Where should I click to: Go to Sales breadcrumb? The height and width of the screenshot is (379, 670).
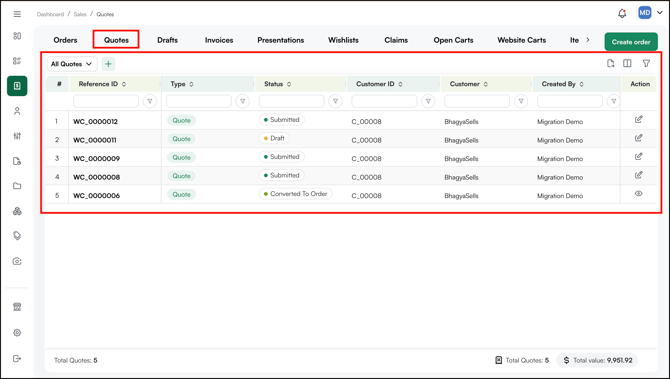(x=80, y=14)
